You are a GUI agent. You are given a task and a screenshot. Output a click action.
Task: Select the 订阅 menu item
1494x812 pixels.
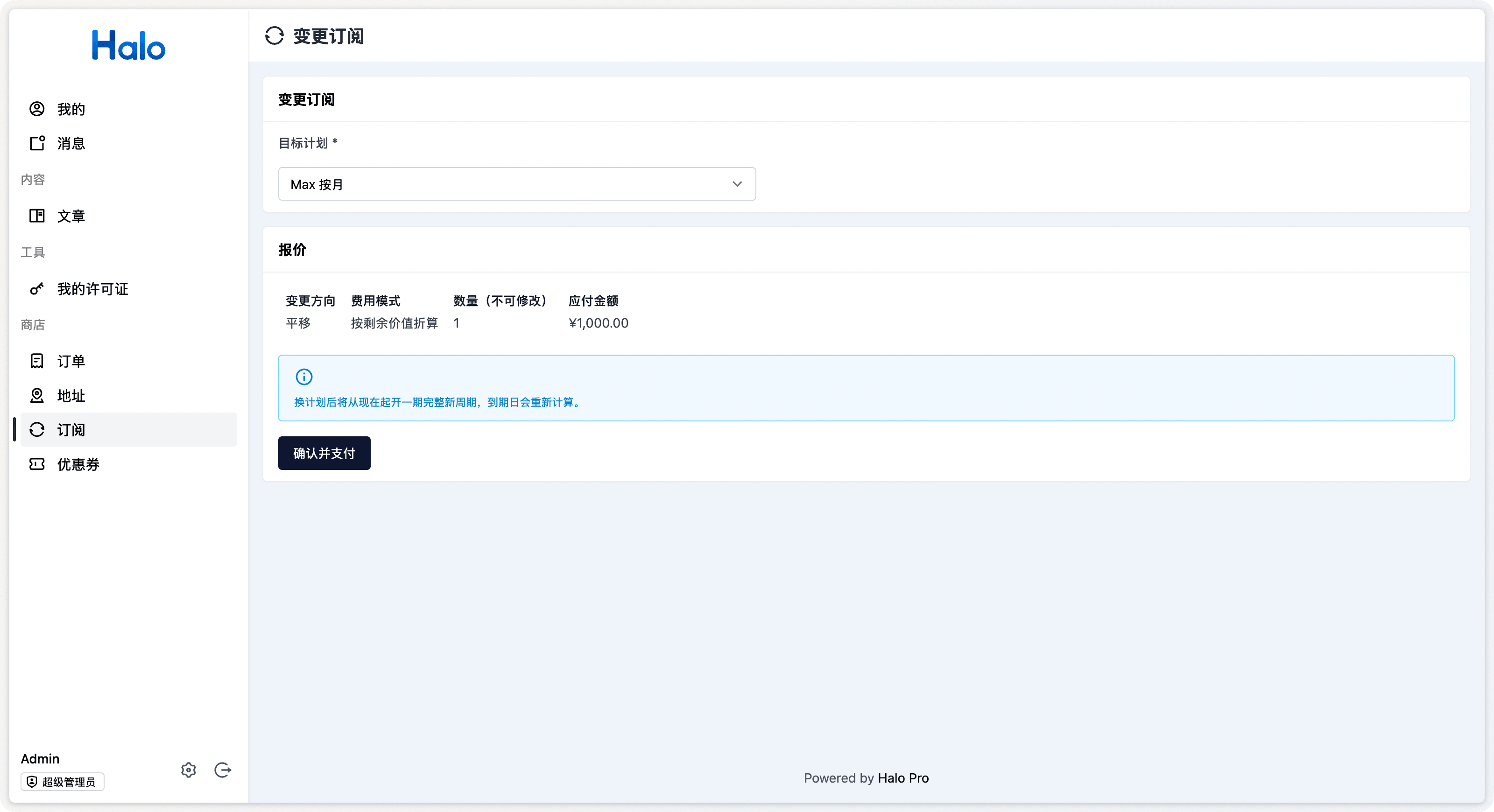(129, 429)
